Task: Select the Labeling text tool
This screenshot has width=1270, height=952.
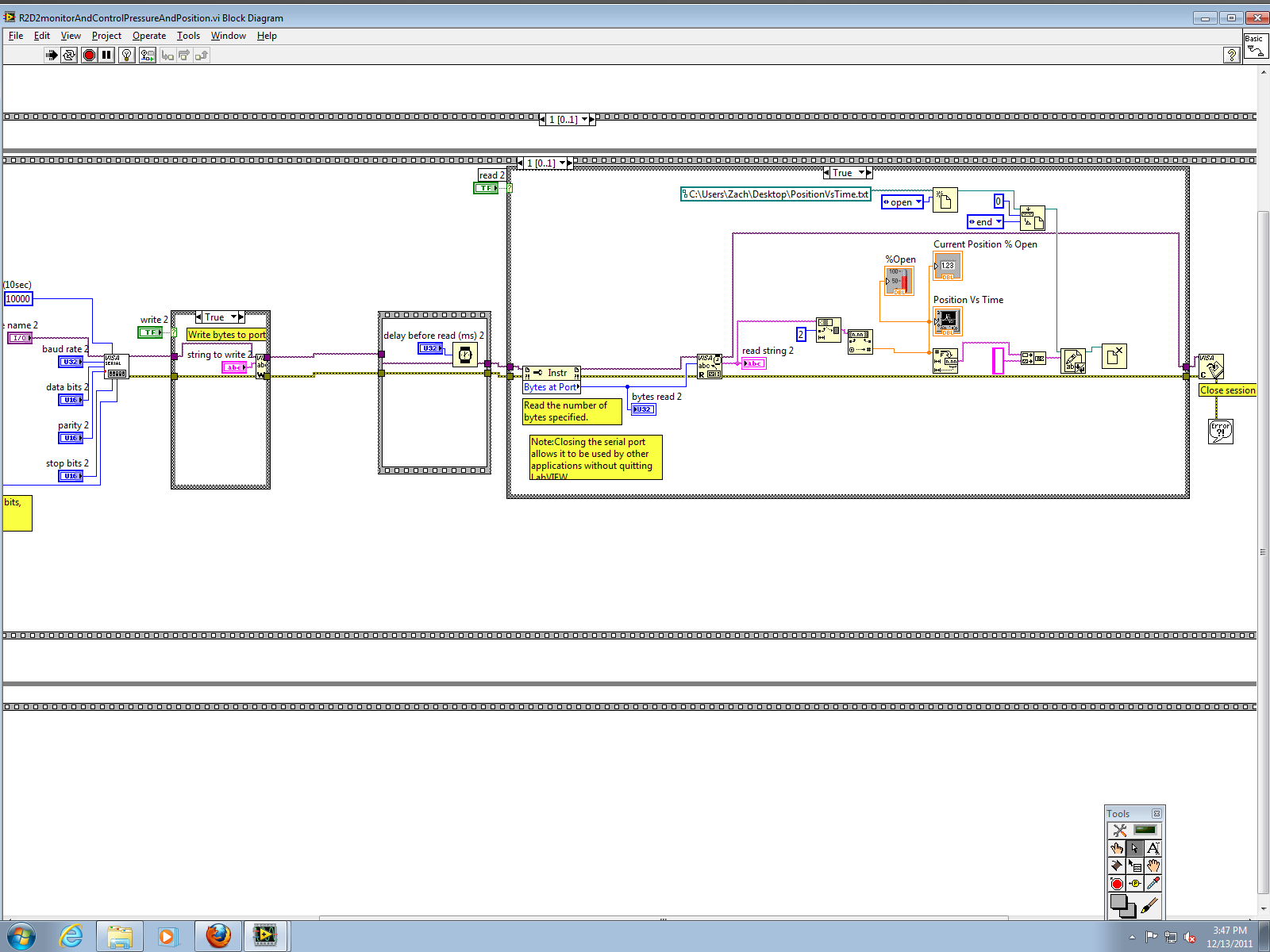Action: (1153, 849)
